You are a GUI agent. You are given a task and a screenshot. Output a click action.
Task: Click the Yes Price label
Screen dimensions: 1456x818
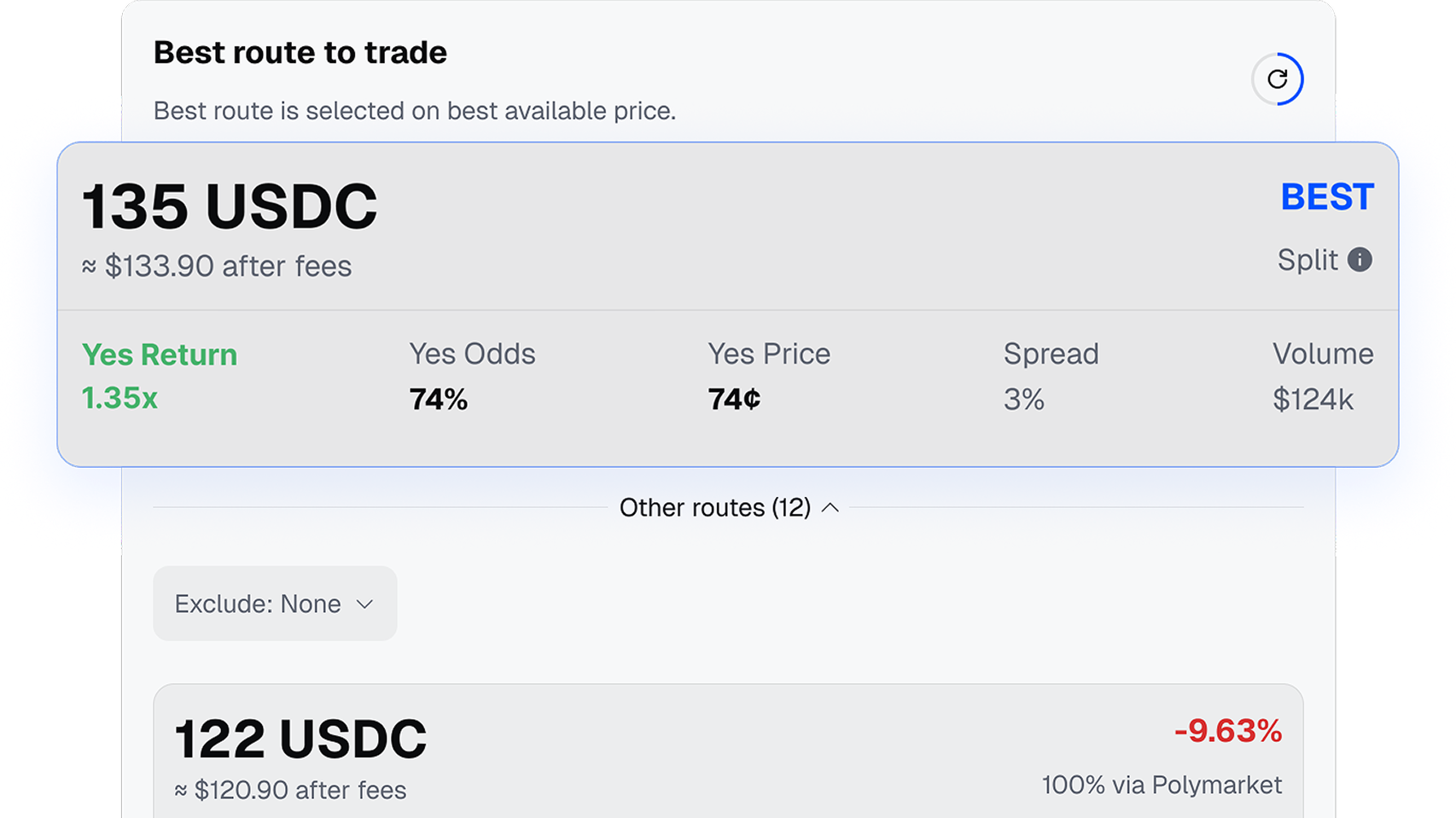768,353
